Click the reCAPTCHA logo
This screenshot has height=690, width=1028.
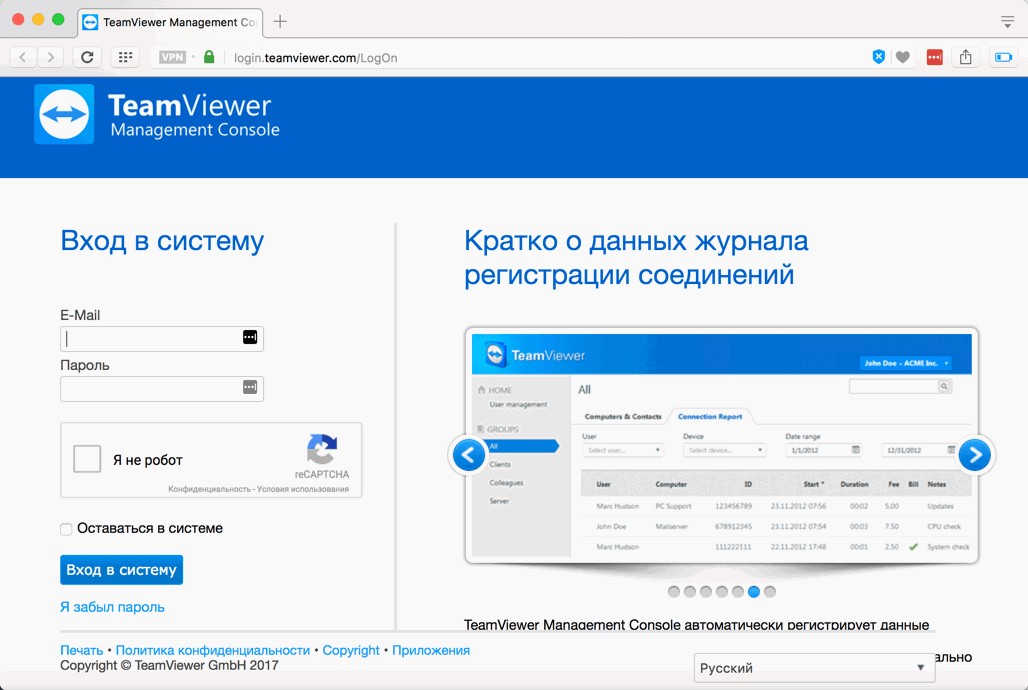click(322, 449)
